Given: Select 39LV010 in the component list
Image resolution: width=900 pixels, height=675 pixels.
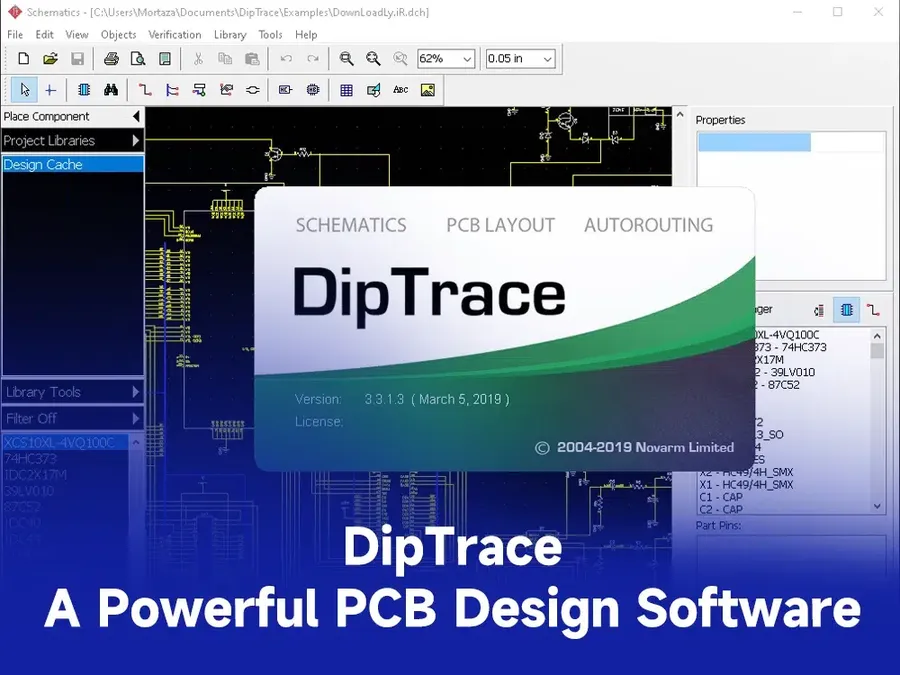Looking at the screenshot, I should 66,491.
